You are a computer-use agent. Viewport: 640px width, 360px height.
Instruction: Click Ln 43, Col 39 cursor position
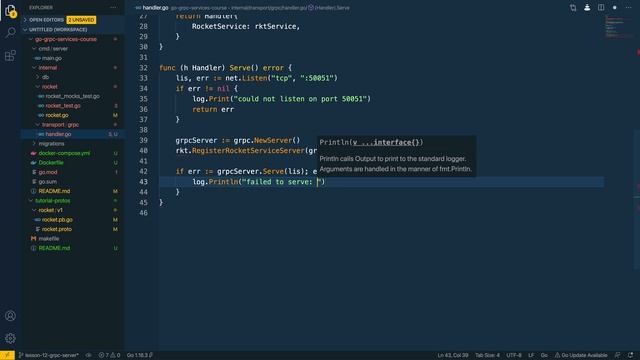coord(453,355)
